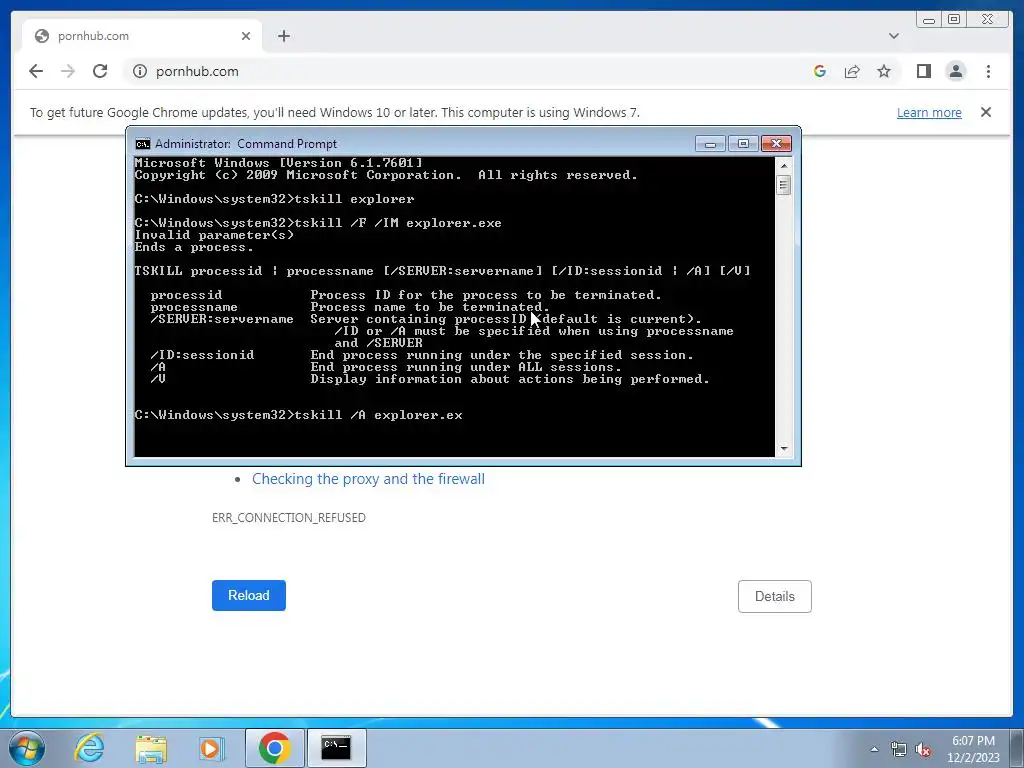Launch Internet Explorer from taskbar
This screenshot has height=768, width=1024.
89,748
